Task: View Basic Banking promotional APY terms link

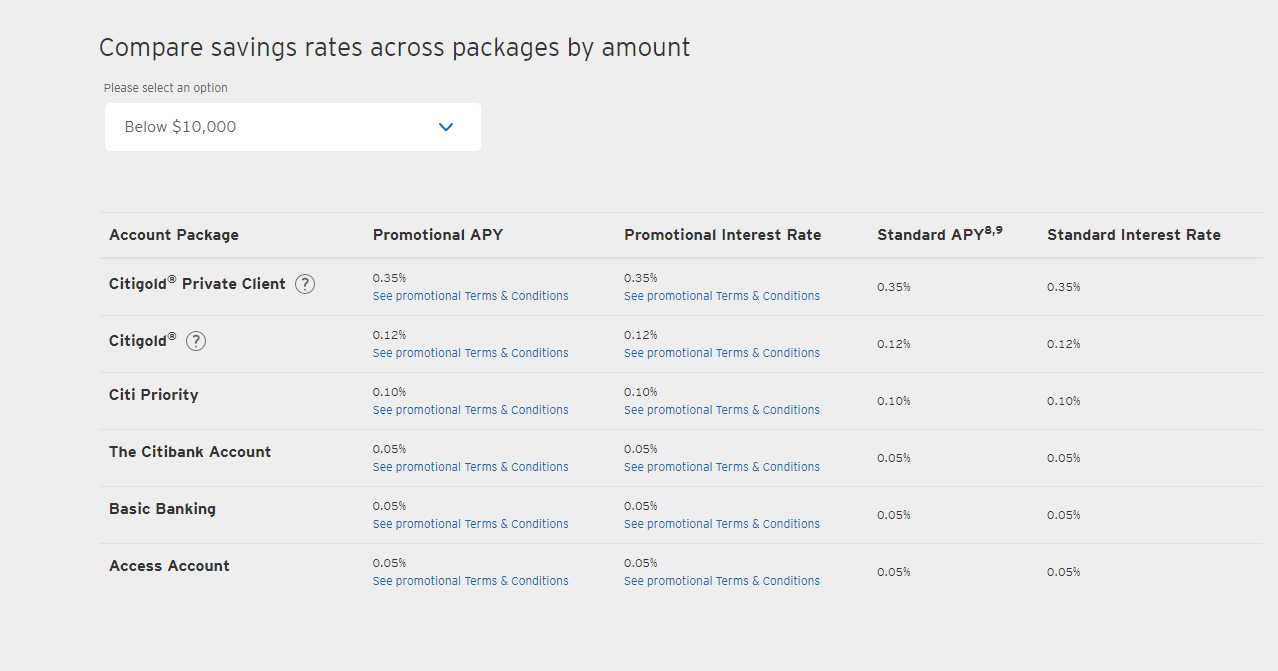Action: [x=470, y=524]
